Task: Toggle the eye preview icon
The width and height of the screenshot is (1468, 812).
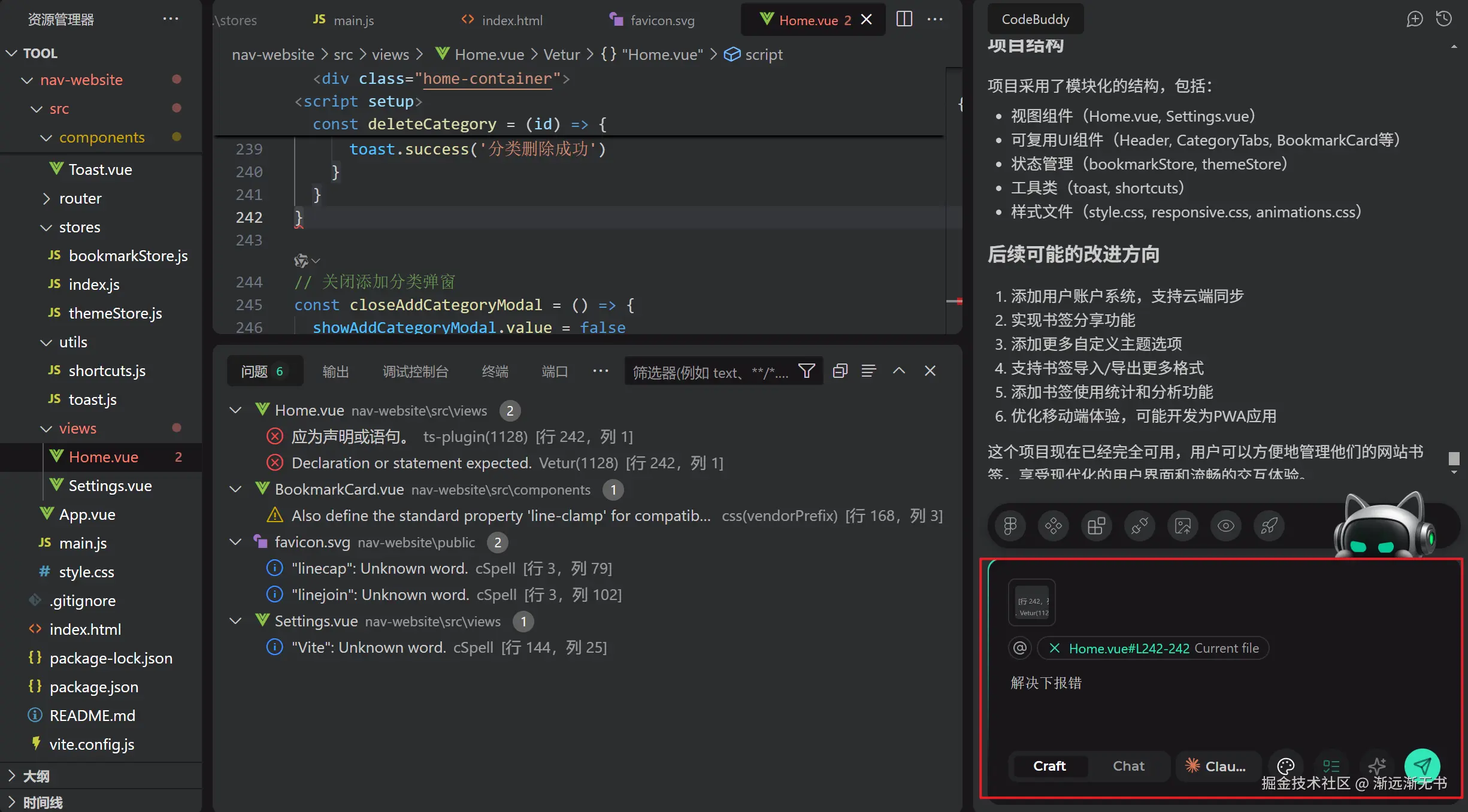Action: [1226, 526]
